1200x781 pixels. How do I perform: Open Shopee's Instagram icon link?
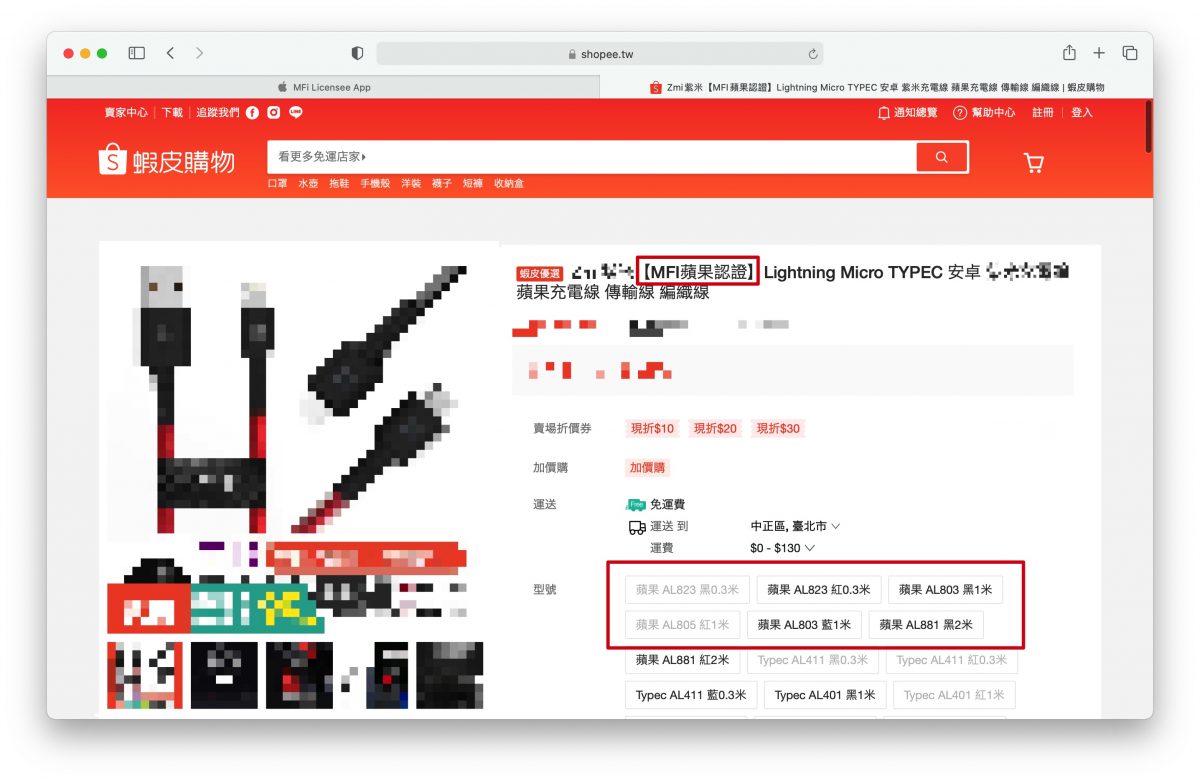tap(273, 113)
